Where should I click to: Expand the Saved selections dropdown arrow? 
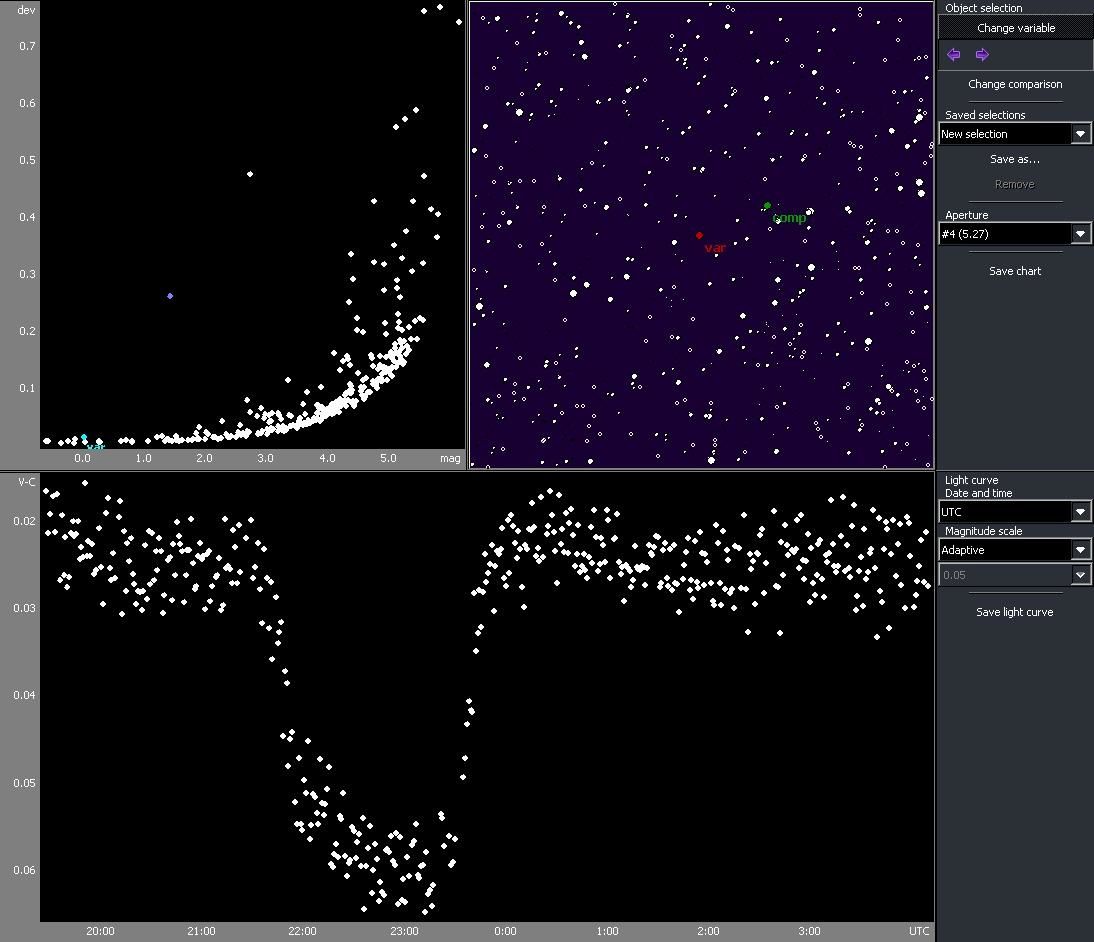pyautogui.click(x=1080, y=134)
